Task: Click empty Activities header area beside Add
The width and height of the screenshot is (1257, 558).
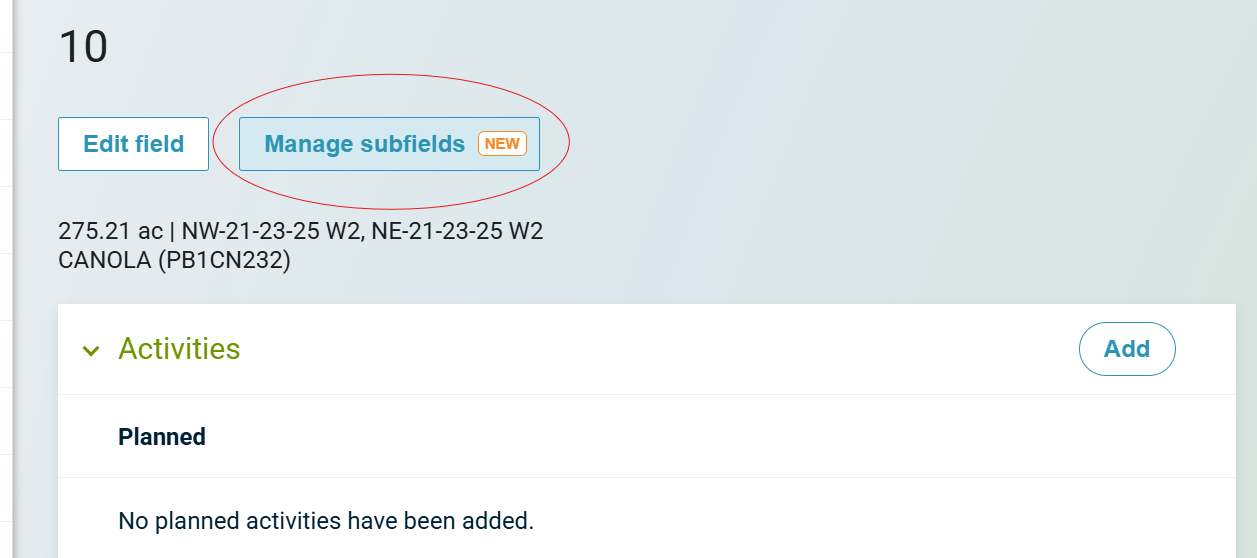Action: (650, 349)
